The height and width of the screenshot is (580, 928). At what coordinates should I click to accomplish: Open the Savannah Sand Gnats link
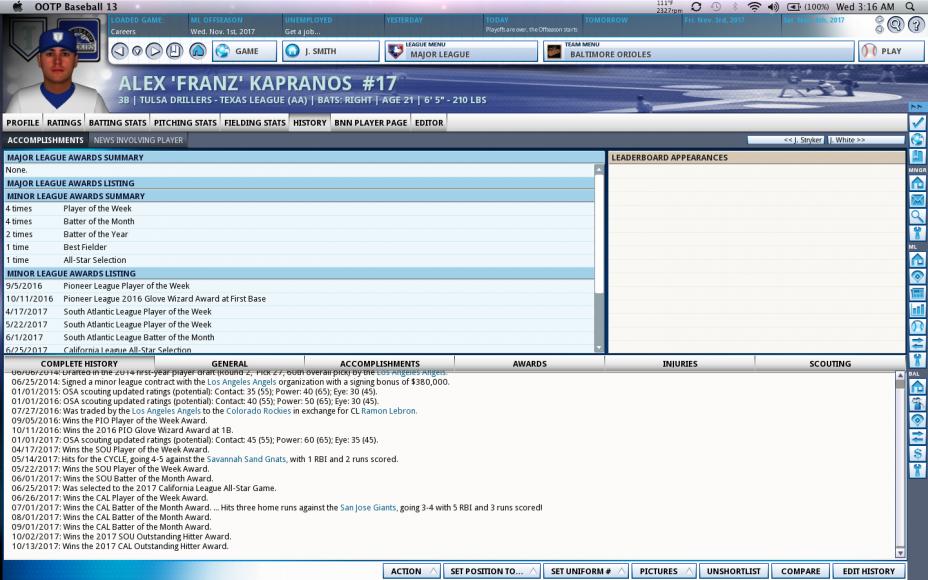[247, 459]
